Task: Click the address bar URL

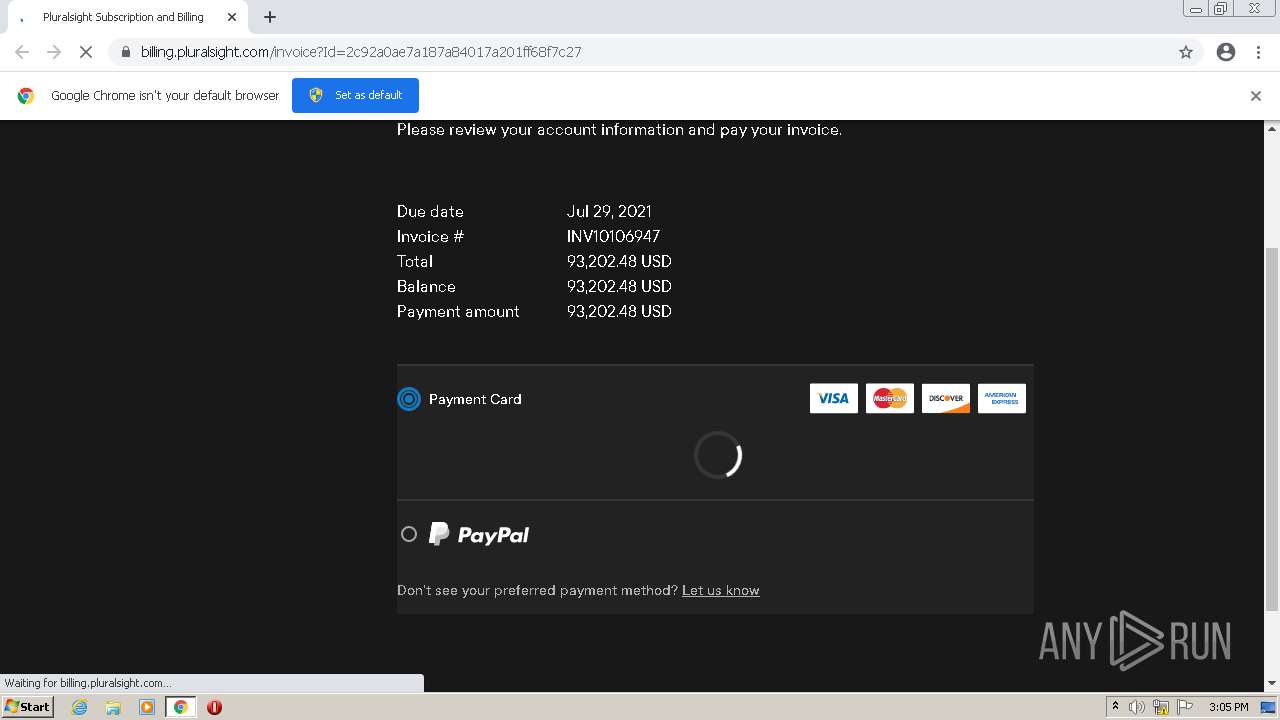Action: click(361, 52)
